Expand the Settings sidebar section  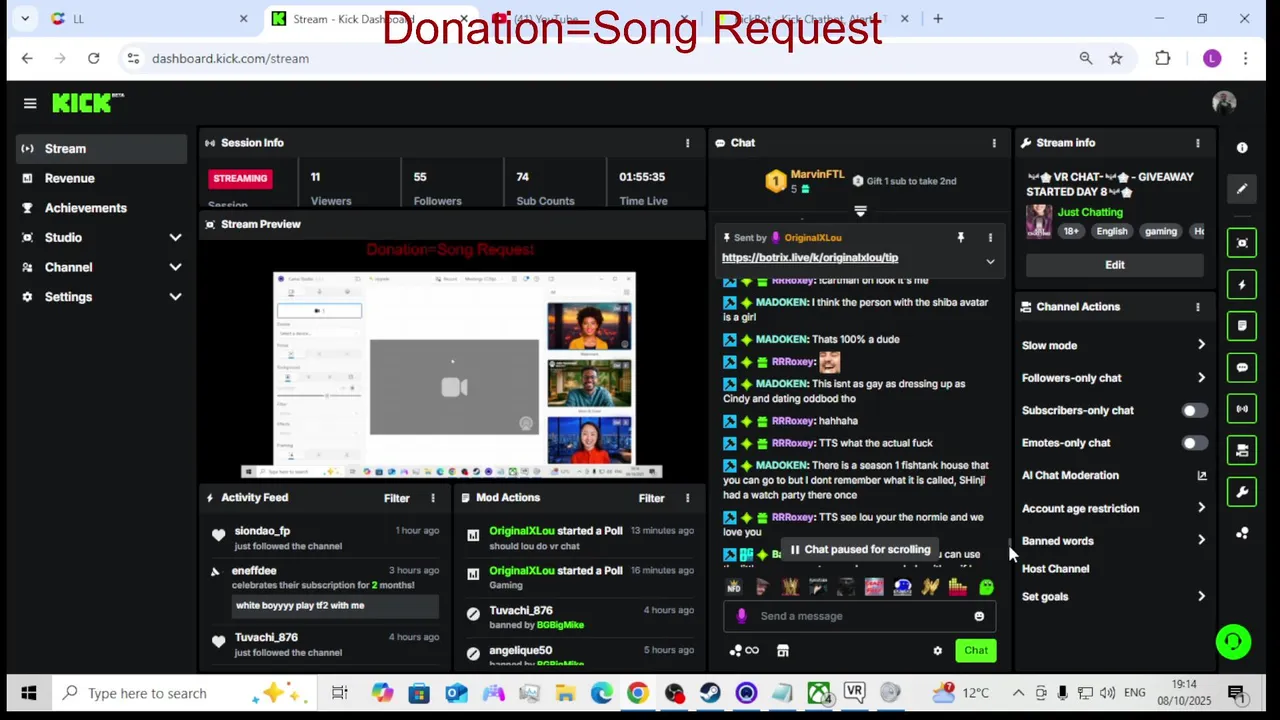pyautogui.click(x=175, y=297)
